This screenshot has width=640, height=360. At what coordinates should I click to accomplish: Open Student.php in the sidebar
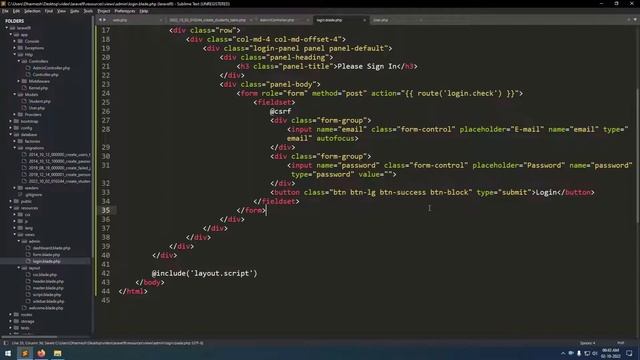click(x=40, y=101)
